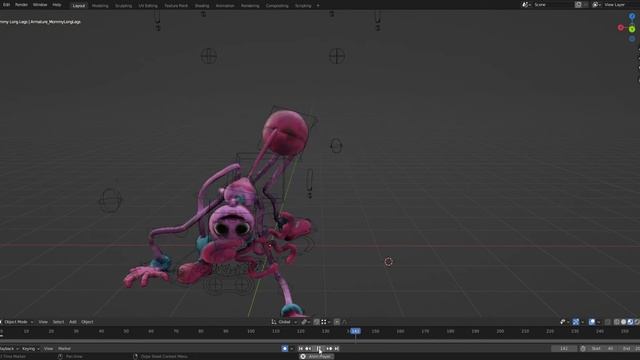Toggle the preview range clock icon
Image resolution: width=640 pixels, height=360 pixels.
coord(583,349)
